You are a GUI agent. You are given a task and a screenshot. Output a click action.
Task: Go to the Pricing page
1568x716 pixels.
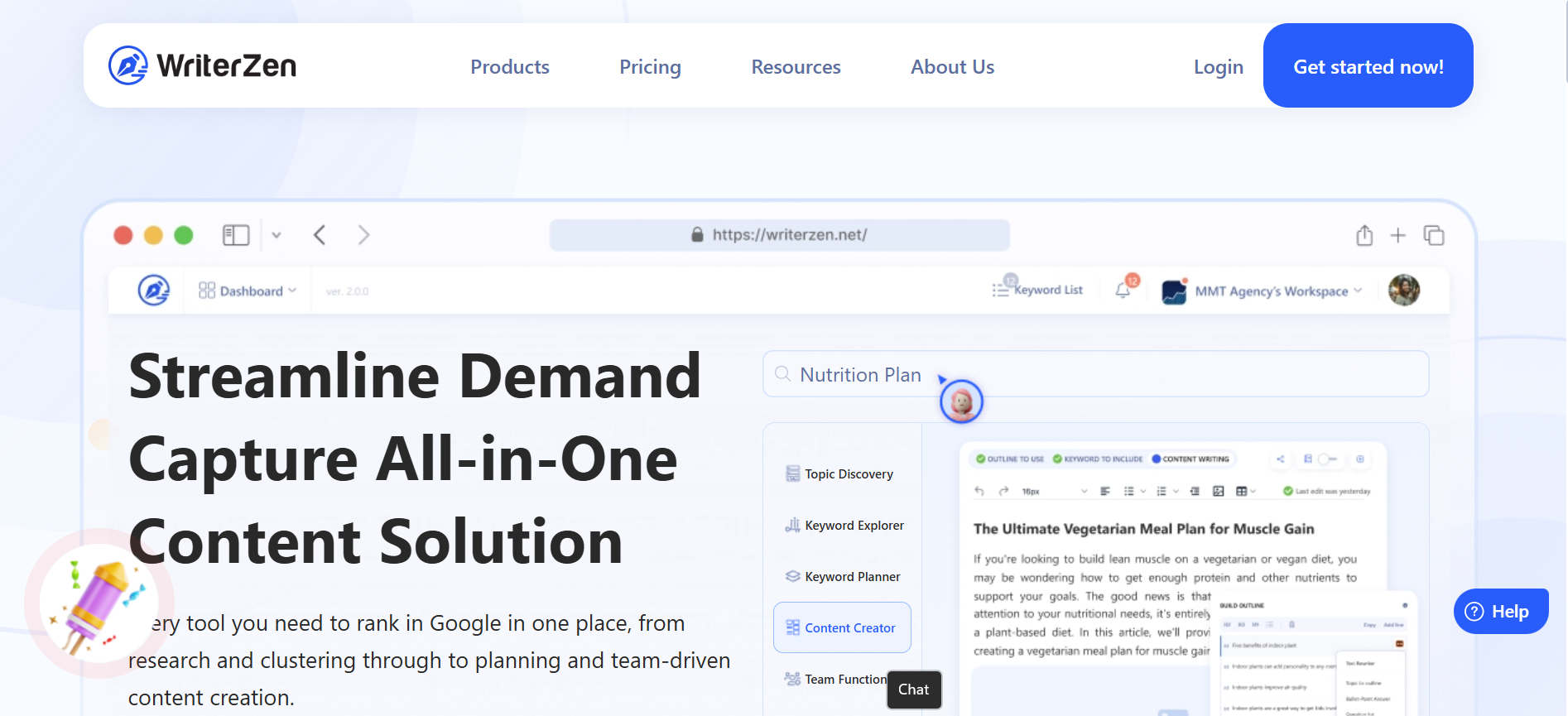(650, 67)
